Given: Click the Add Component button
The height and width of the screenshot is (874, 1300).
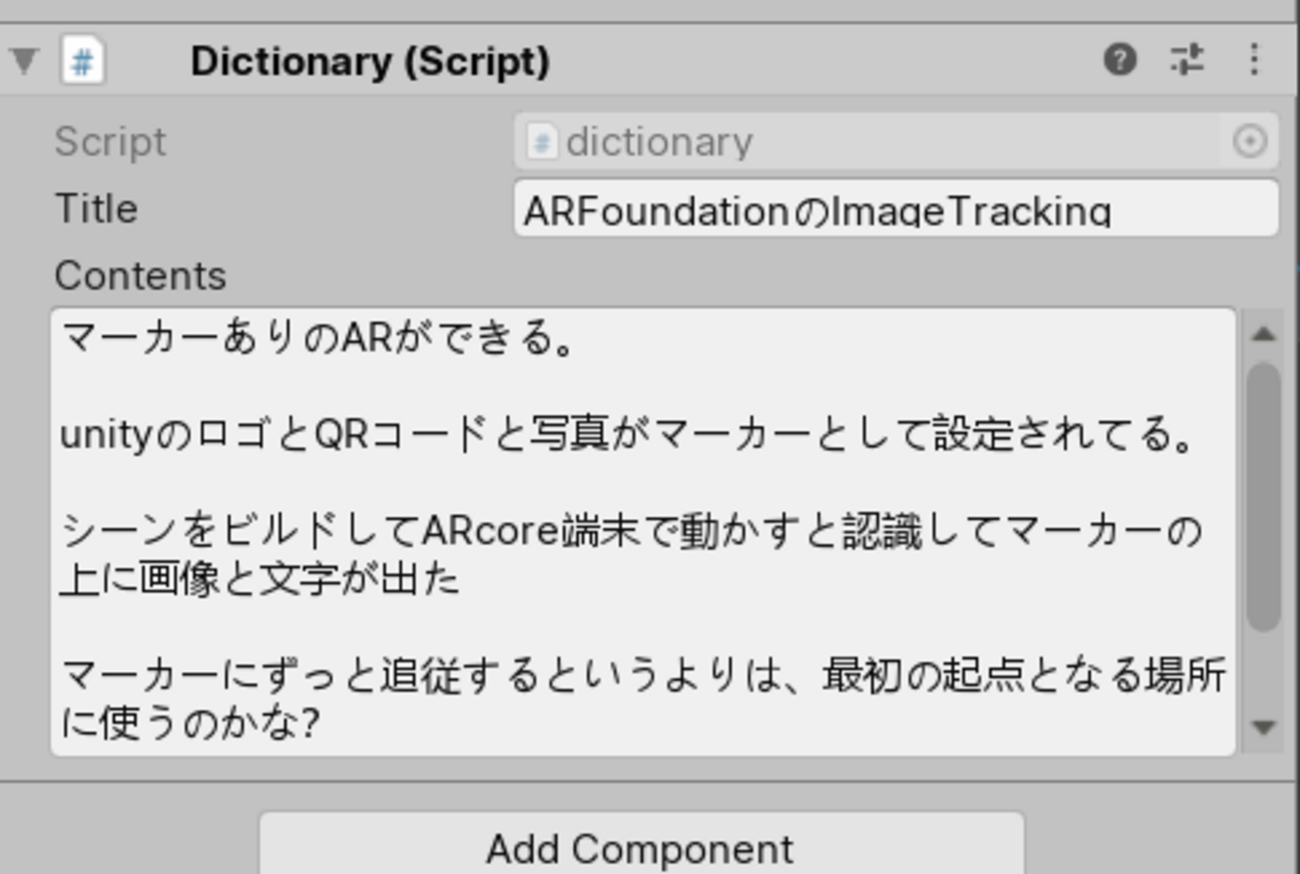Looking at the screenshot, I should pyautogui.click(x=641, y=849).
